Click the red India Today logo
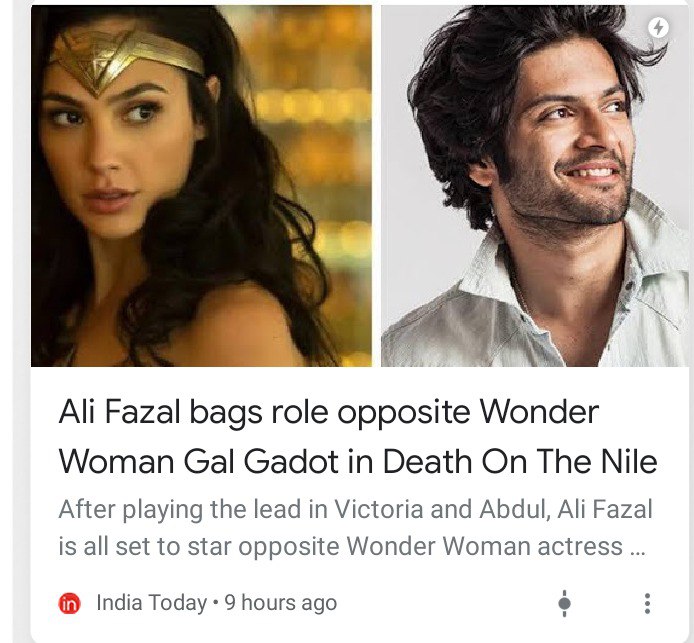 (x=69, y=604)
